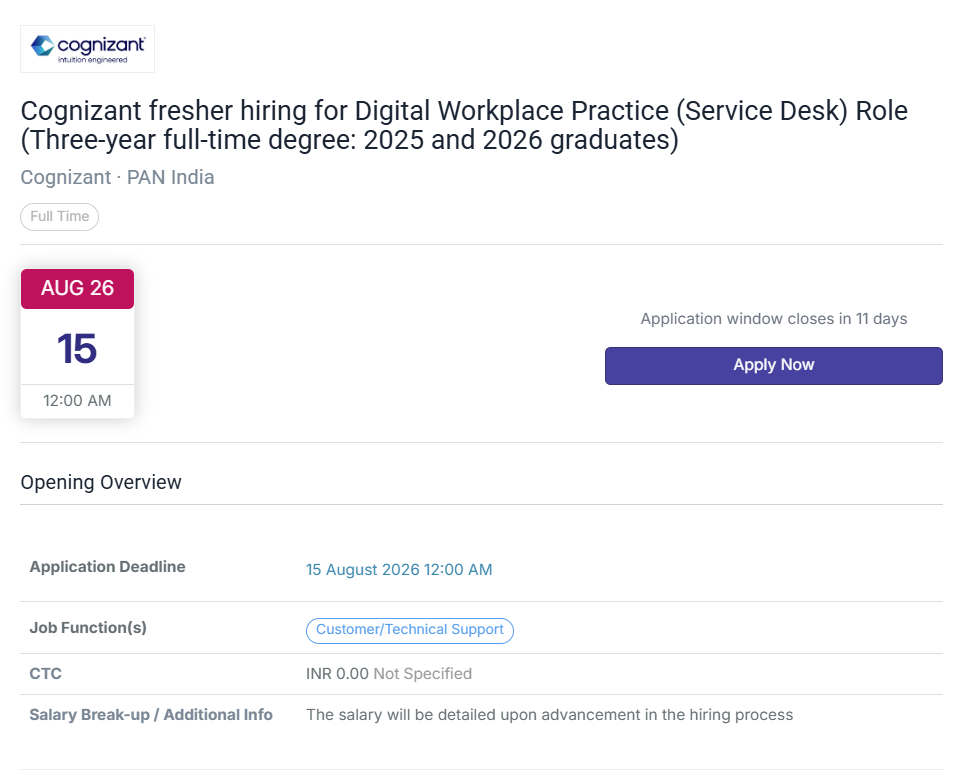Click the Application Deadline label
This screenshot has width=963, height=771.
(x=107, y=566)
